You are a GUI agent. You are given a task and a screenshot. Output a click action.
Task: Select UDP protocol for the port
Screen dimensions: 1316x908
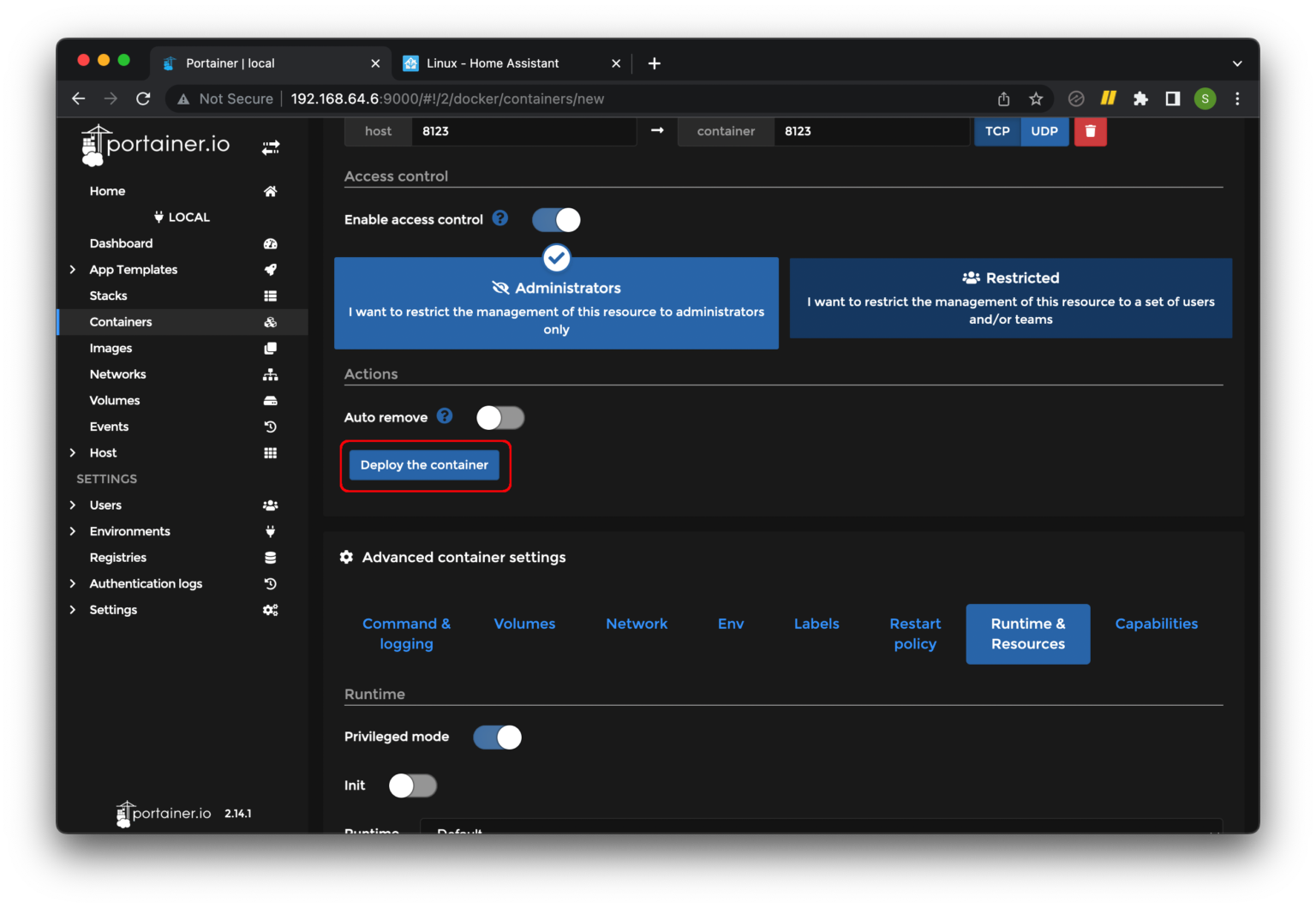pyautogui.click(x=1044, y=131)
